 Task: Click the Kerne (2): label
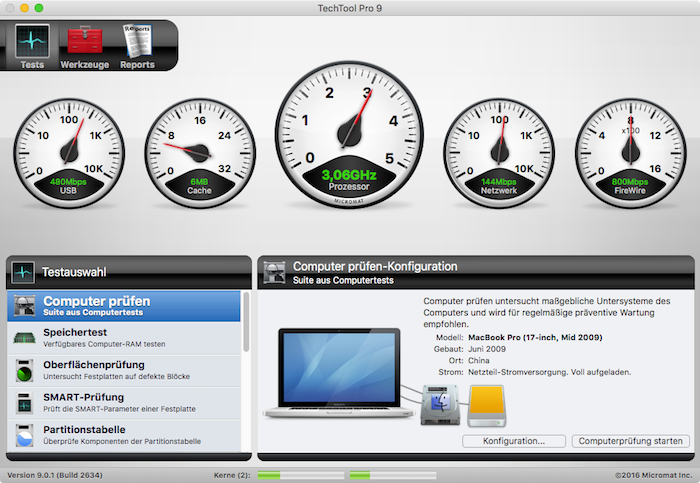232,475
